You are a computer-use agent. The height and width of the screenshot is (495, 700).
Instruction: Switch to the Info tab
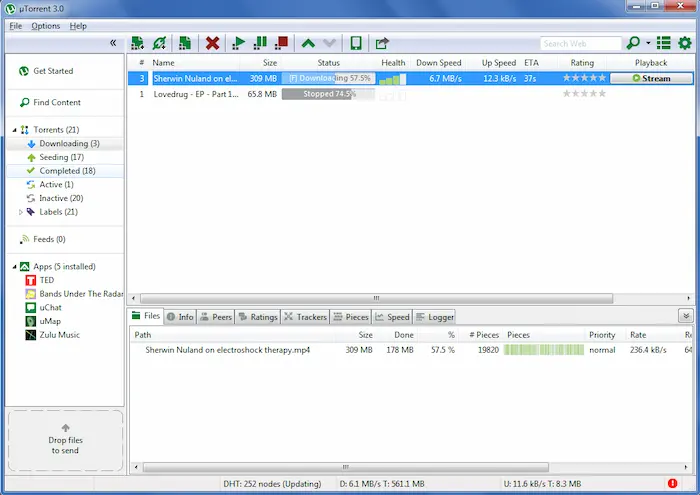tap(180, 317)
